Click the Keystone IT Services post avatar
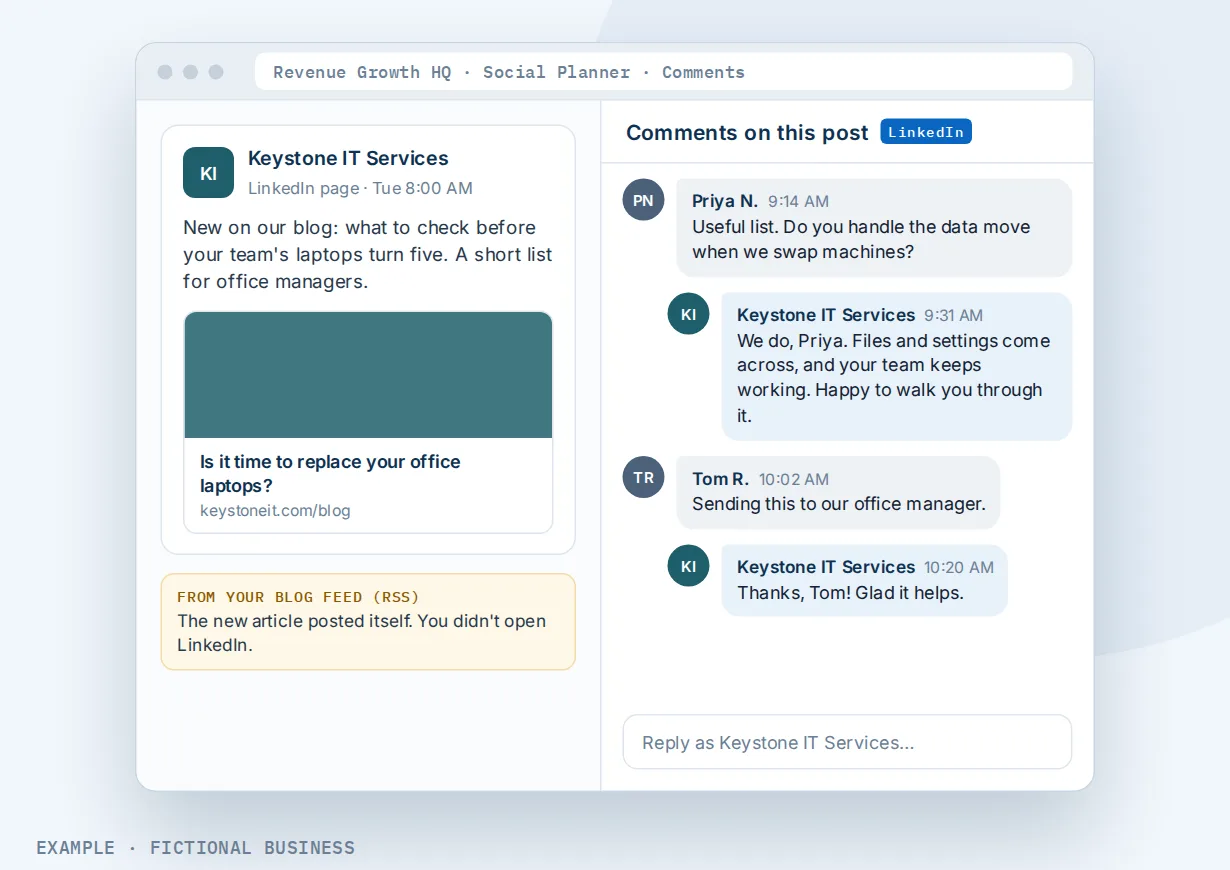Screen dimensions: 1230x870 click(x=208, y=173)
